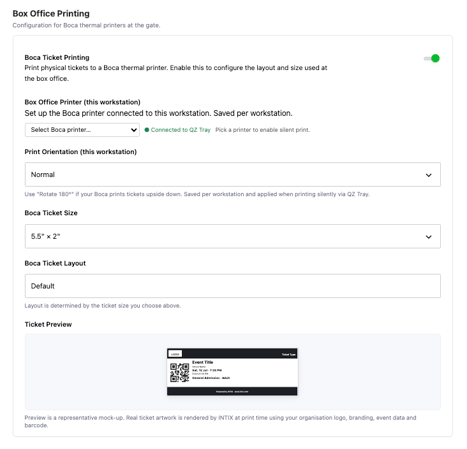Click "Configuration for Boca thermal printers" subtitle
The image size is (467, 449).
click(x=86, y=25)
